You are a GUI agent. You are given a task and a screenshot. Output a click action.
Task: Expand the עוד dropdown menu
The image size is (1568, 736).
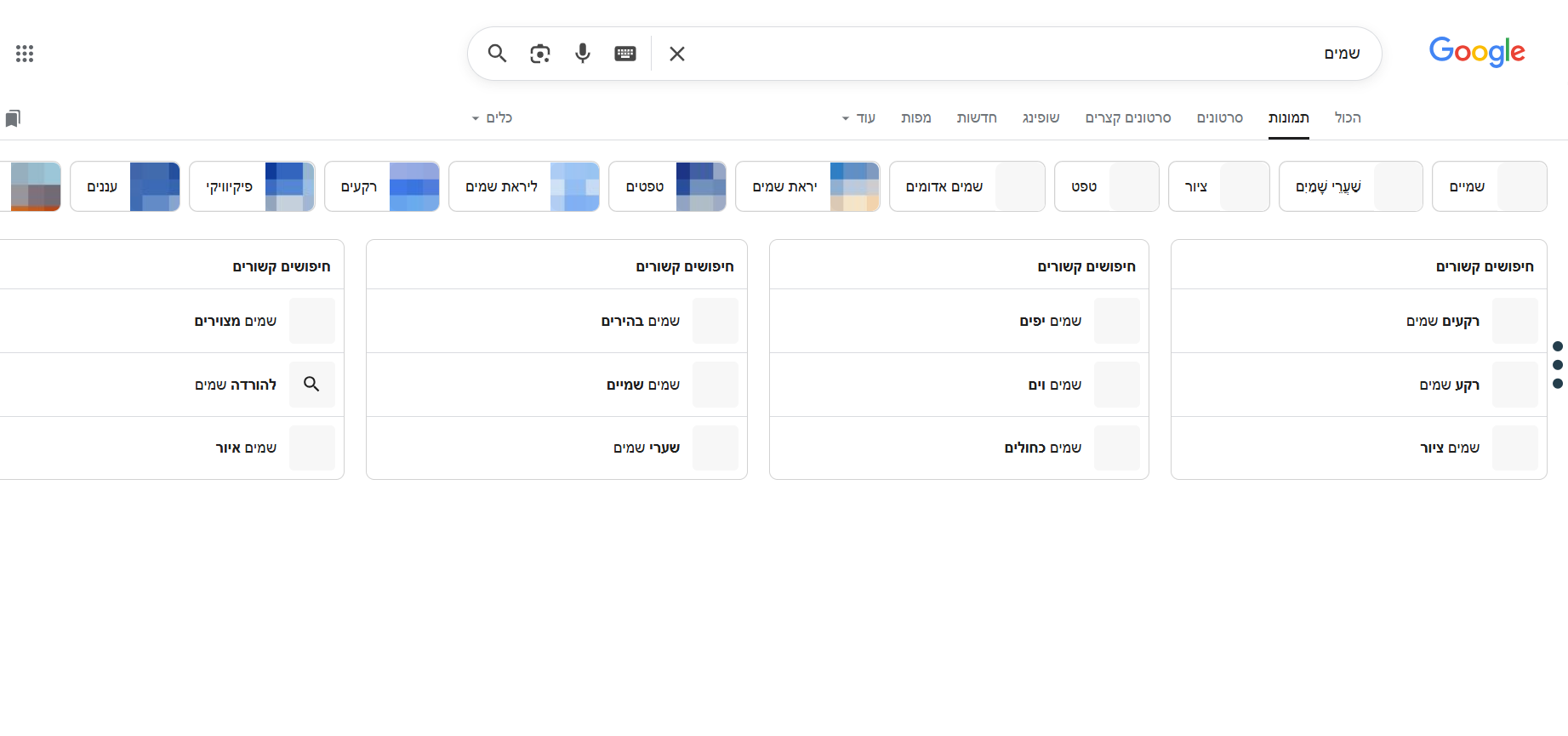pos(858,117)
